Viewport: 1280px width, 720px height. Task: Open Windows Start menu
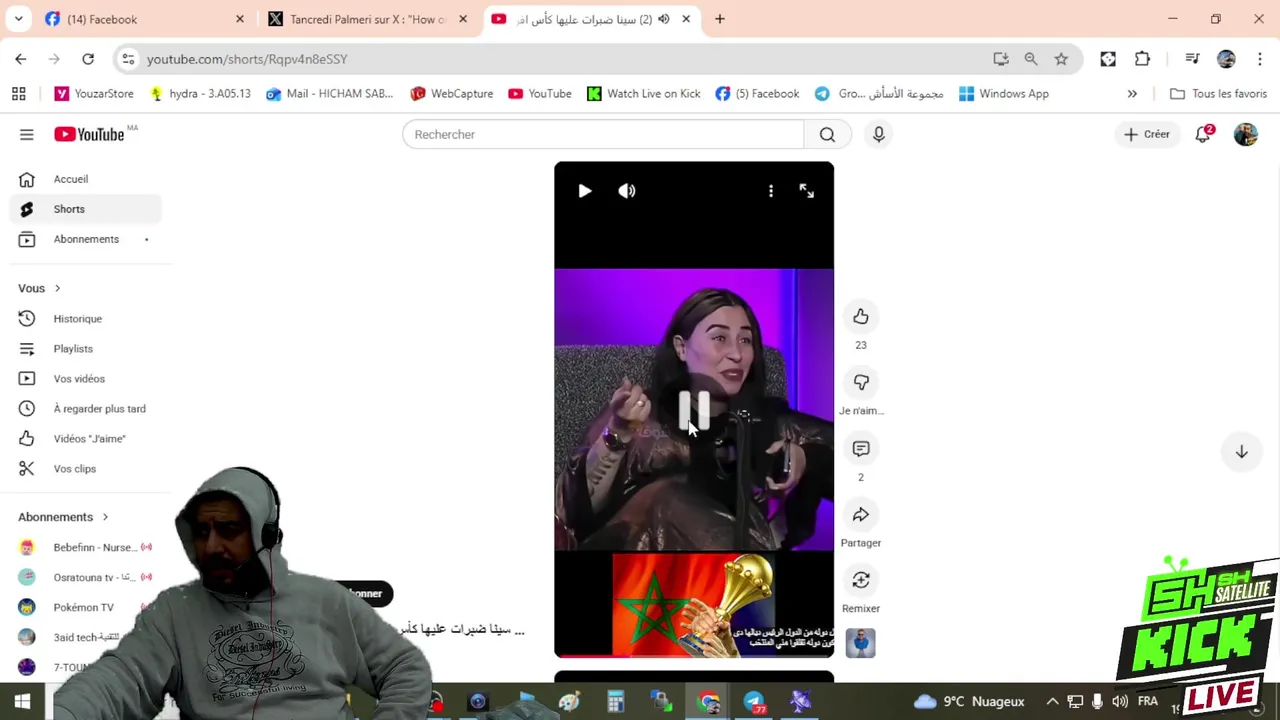22,702
